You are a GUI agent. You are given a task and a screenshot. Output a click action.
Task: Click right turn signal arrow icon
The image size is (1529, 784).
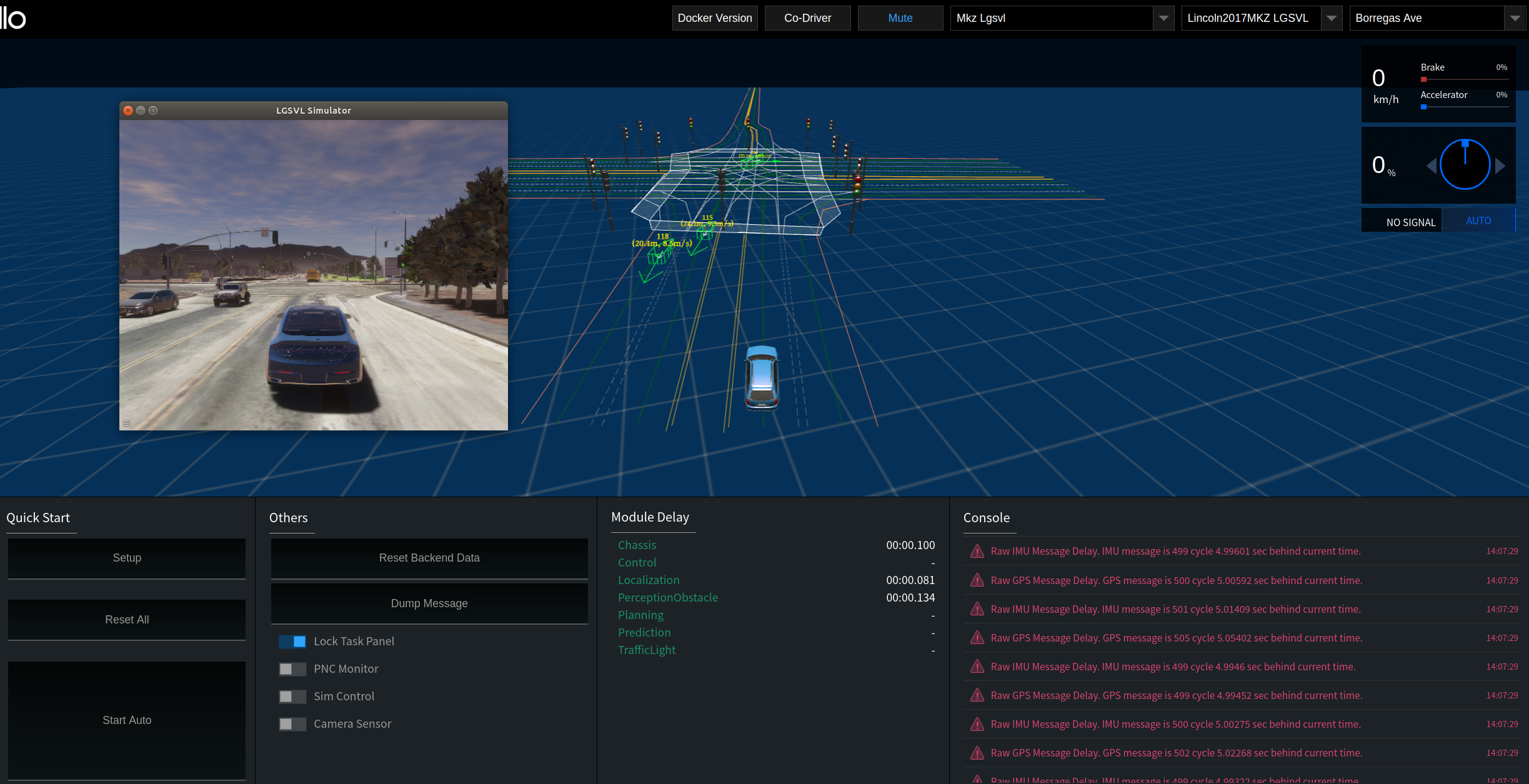point(1500,166)
